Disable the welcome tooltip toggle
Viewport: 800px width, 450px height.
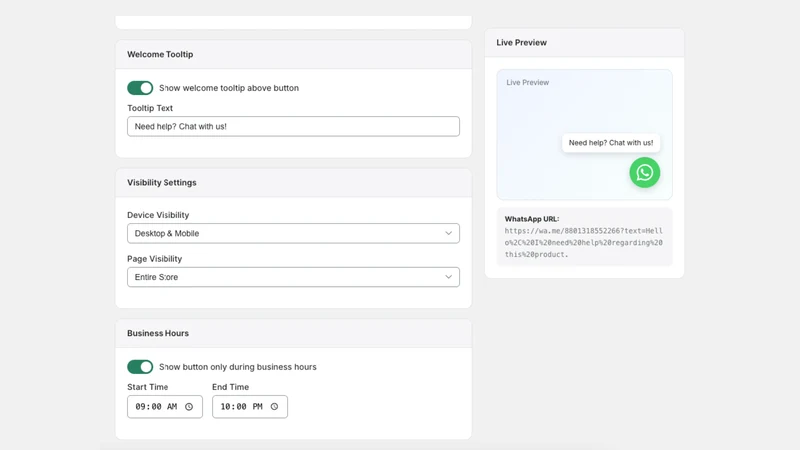coord(140,88)
